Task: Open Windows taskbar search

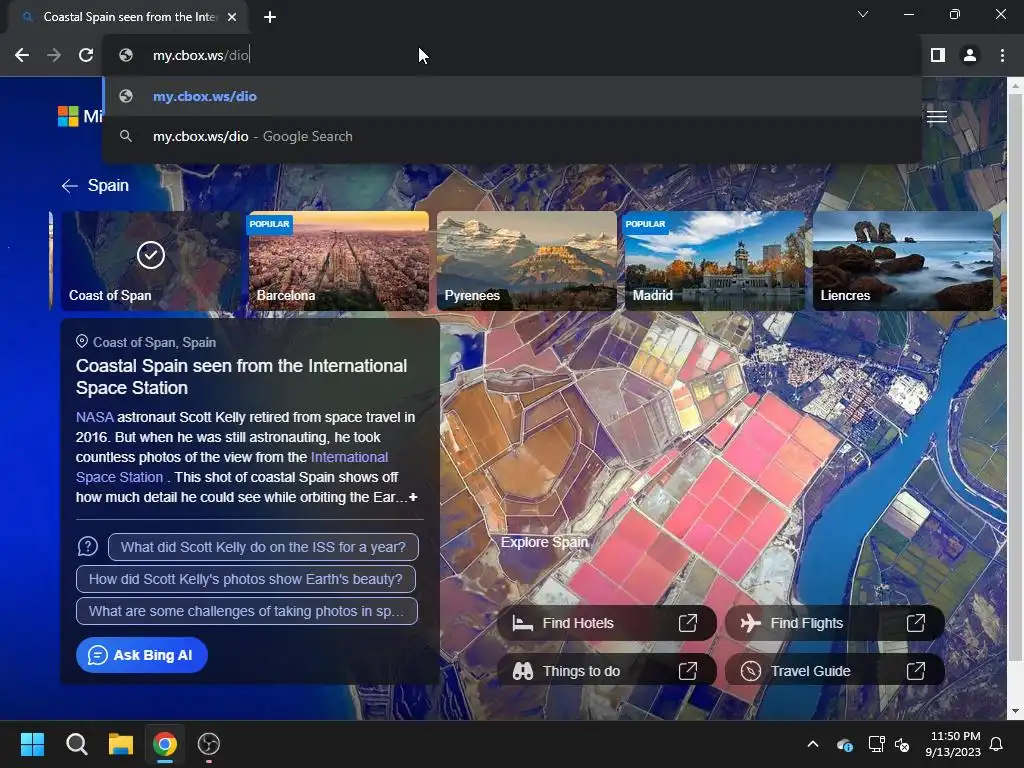Action: pos(76,744)
